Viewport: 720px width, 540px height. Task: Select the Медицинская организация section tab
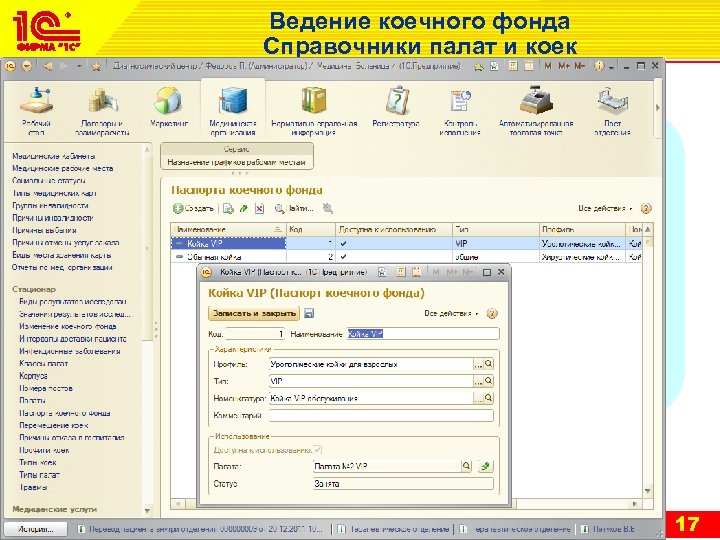(x=233, y=109)
